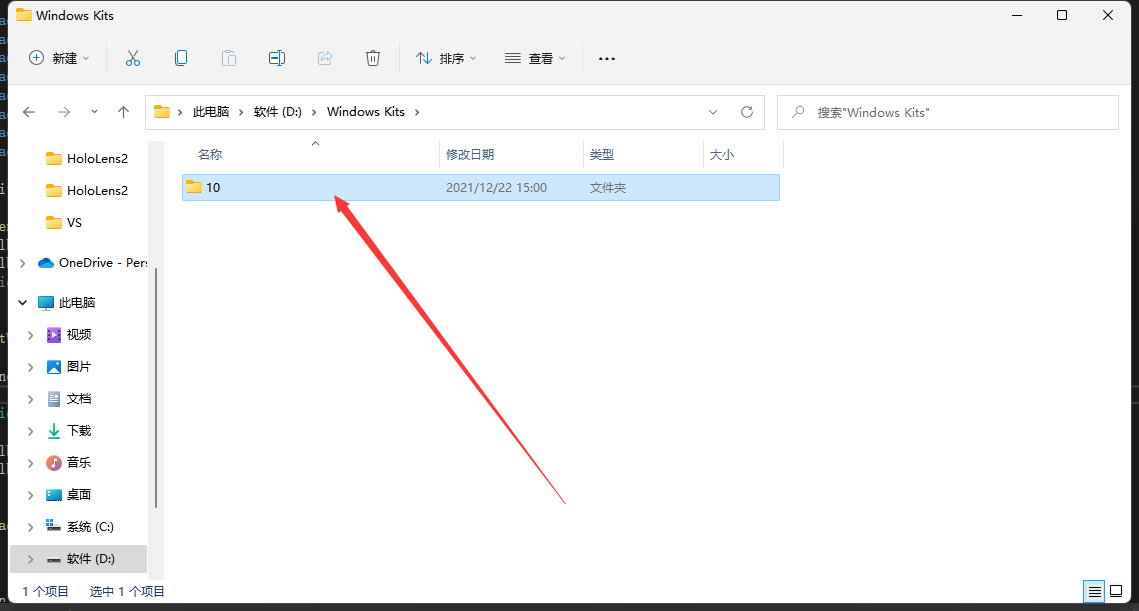Viewport: 1139px width, 611px height.
Task: Go up one level with up arrow
Action: pyautogui.click(x=123, y=112)
